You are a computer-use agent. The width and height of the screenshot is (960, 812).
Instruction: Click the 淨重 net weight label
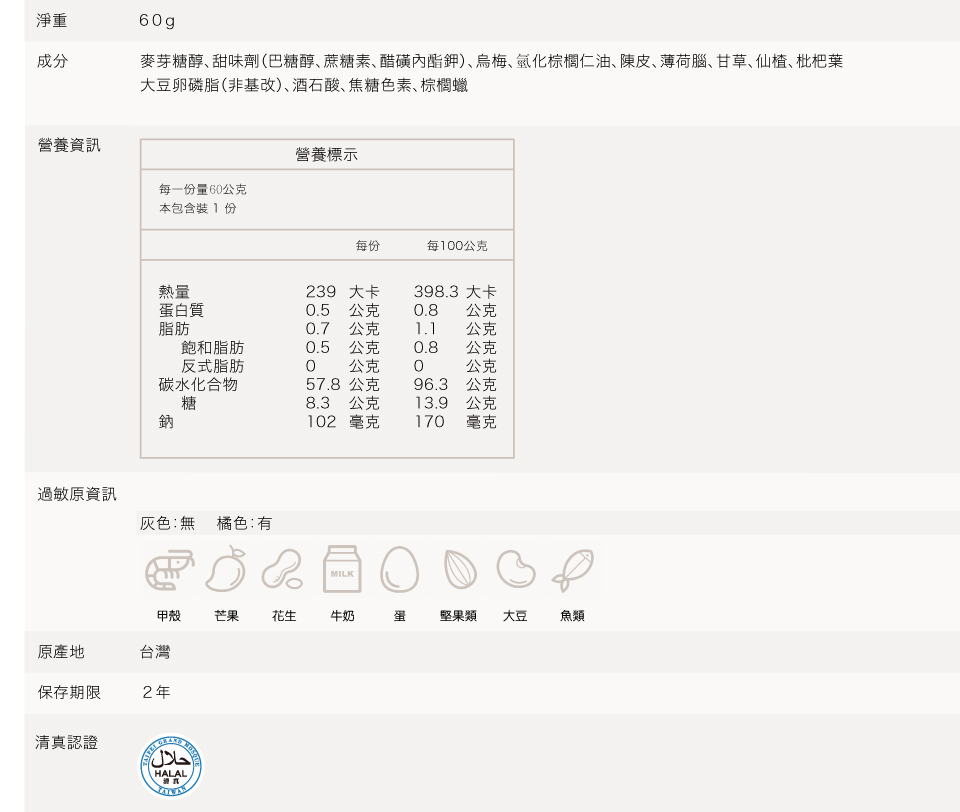53,21
